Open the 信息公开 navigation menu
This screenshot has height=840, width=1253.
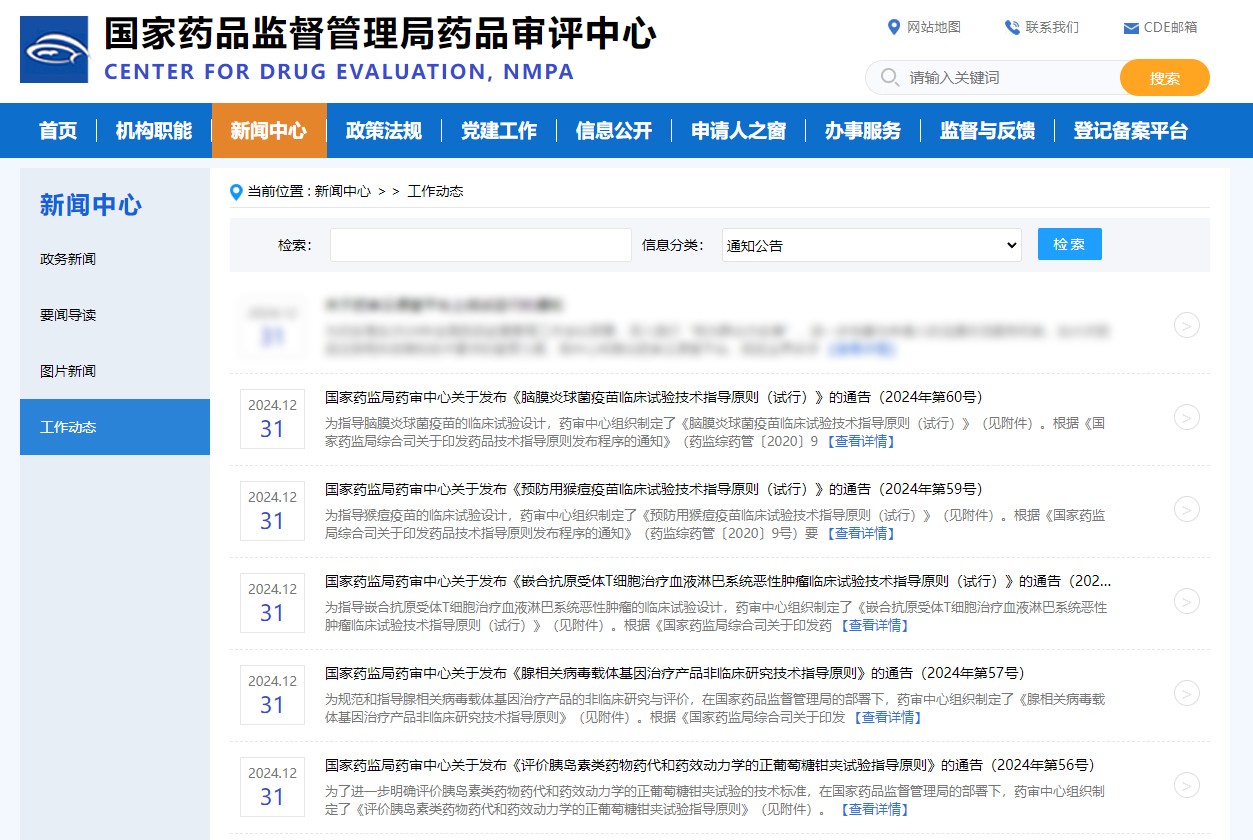coord(613,130)
